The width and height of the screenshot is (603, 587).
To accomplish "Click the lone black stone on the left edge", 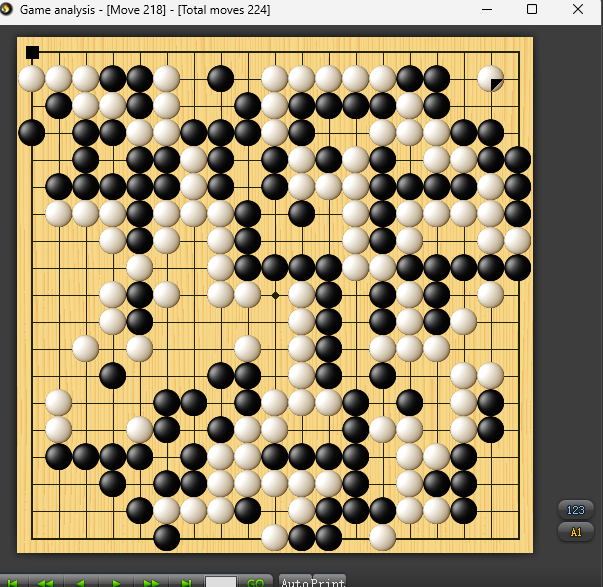I will [x=32, y=132].
